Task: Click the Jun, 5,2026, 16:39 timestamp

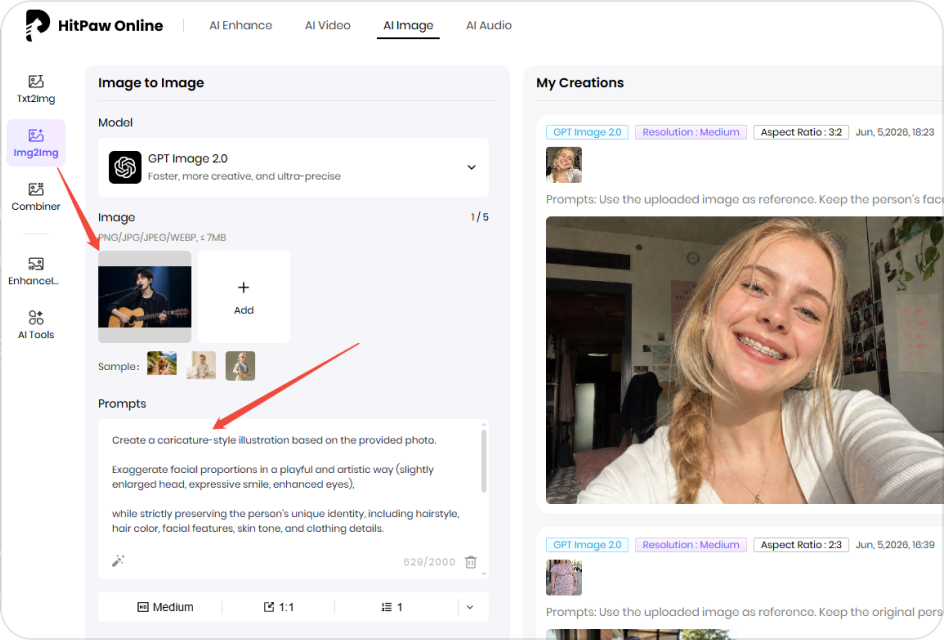Action: tap(895, 545)
